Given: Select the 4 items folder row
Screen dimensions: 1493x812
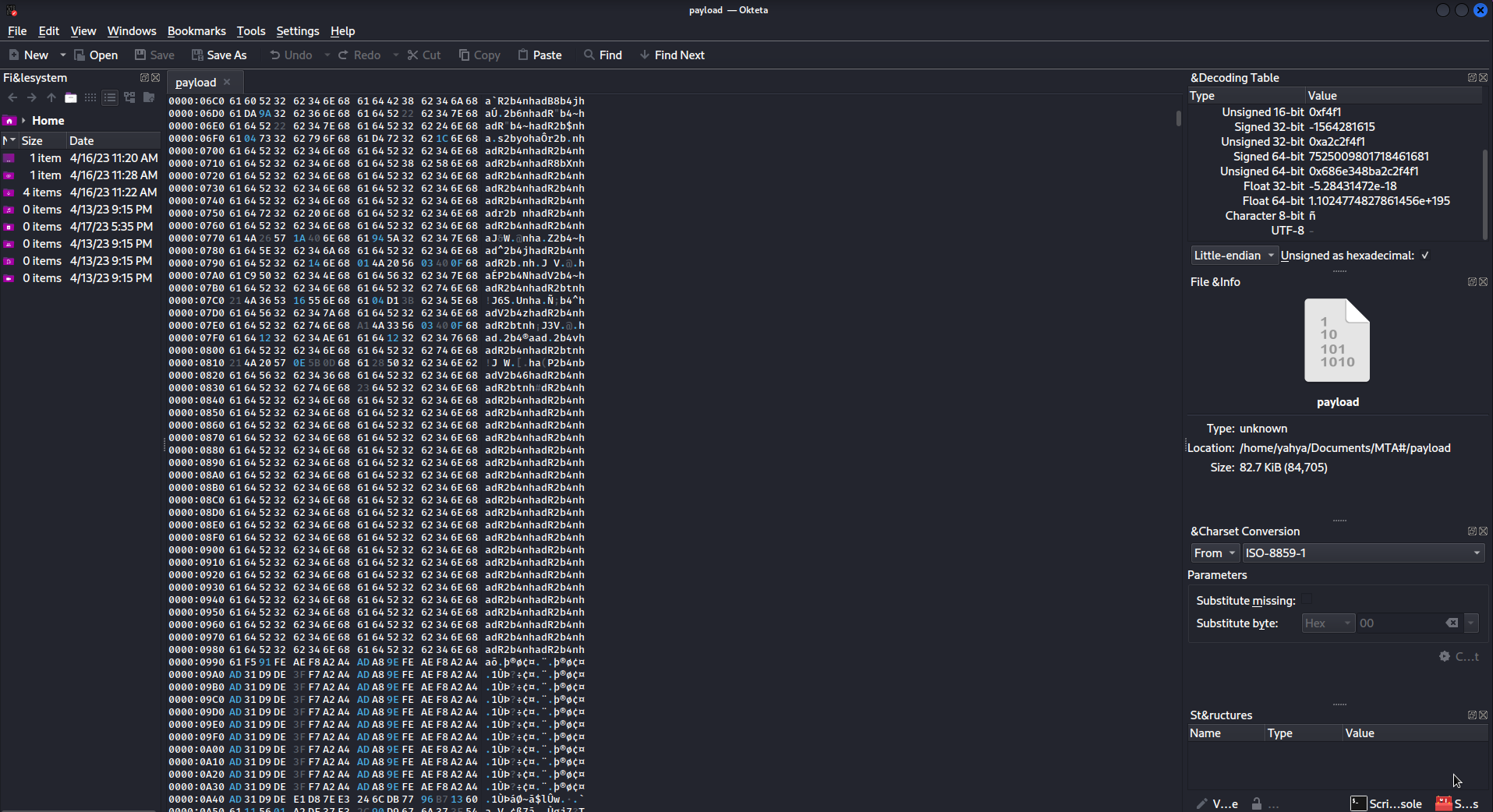Looking at the screenshot, I should coord(80,192).
